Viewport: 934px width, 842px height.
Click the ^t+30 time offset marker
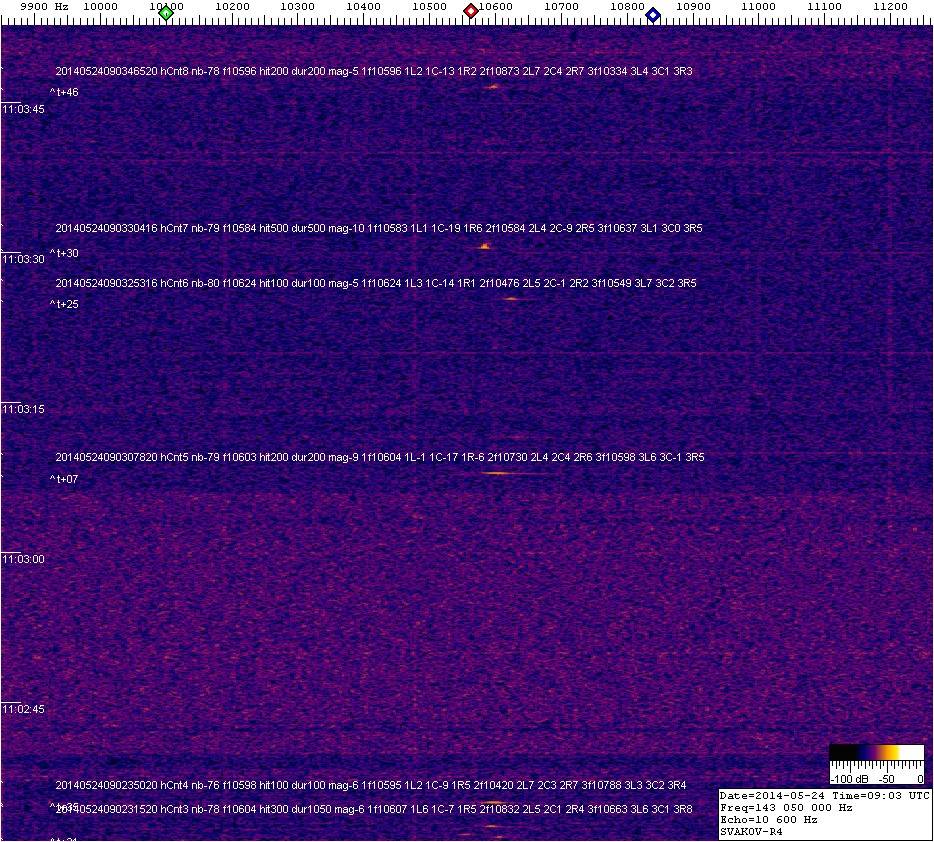[64, 253]
